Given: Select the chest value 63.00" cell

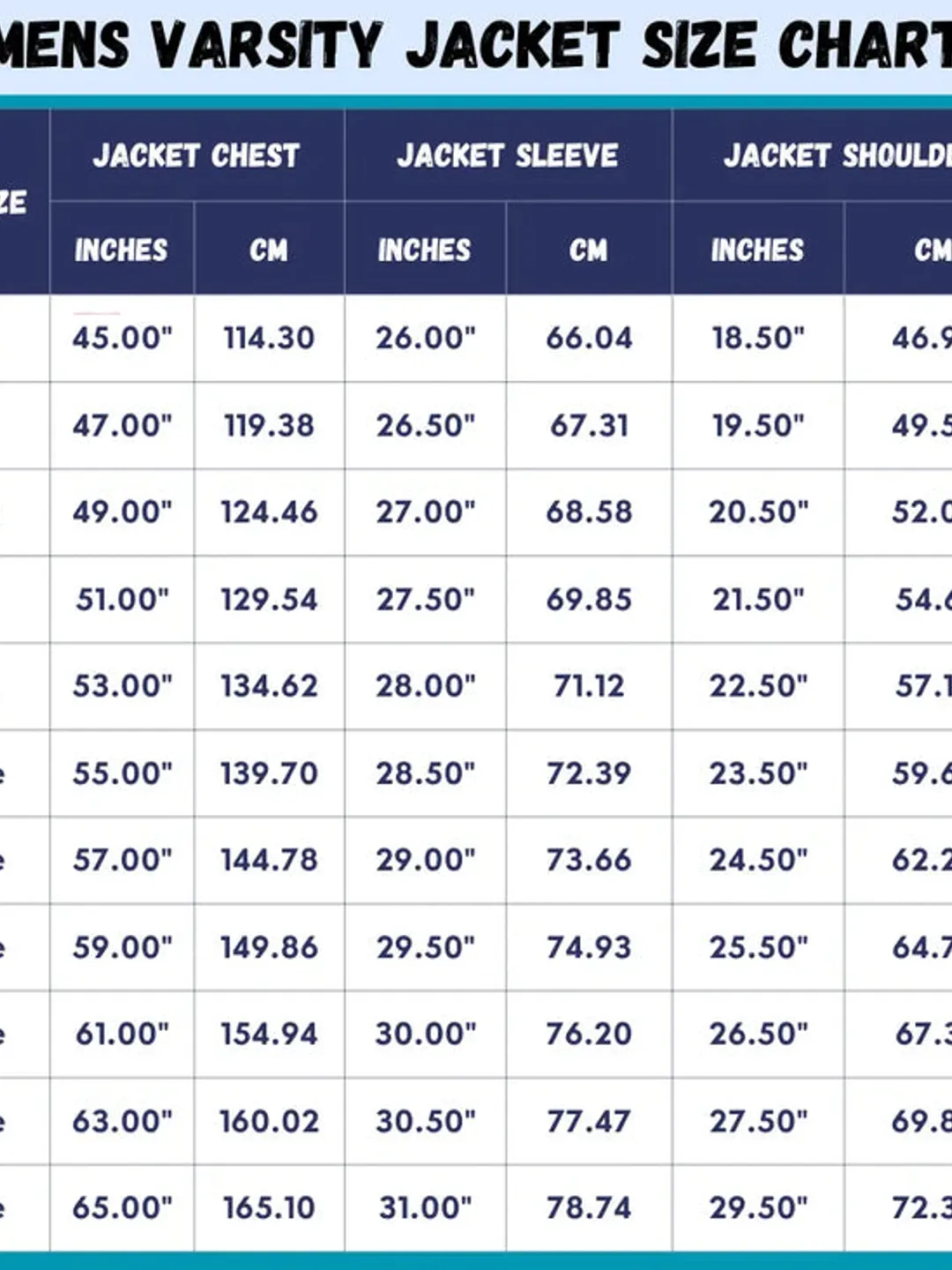Looking at the screenshot, I should click(x=122, y=1121).
